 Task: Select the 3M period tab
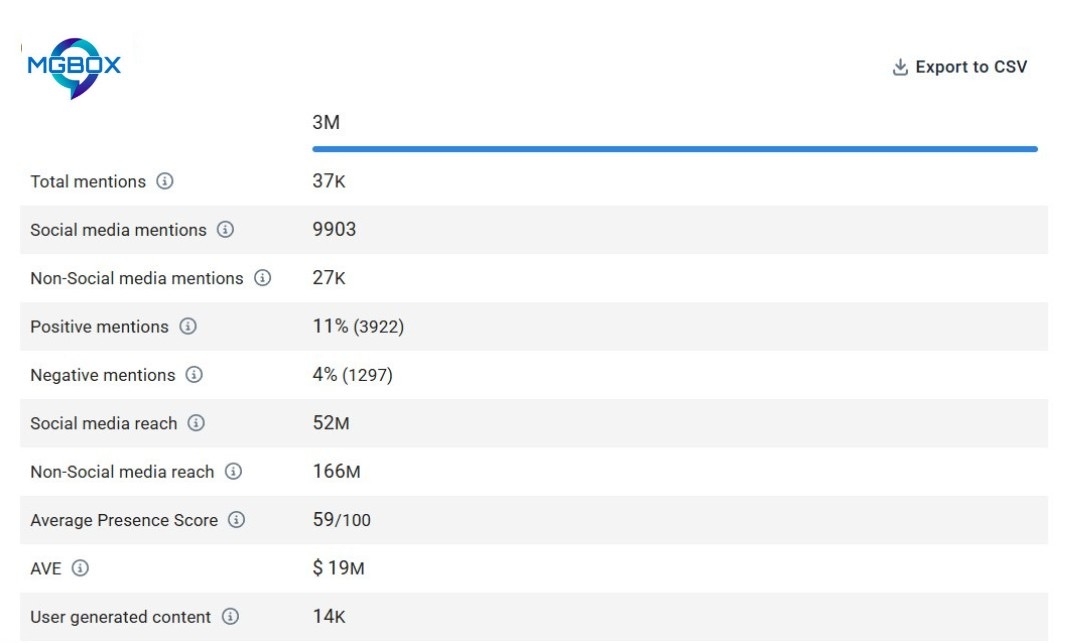coord(326,123)
